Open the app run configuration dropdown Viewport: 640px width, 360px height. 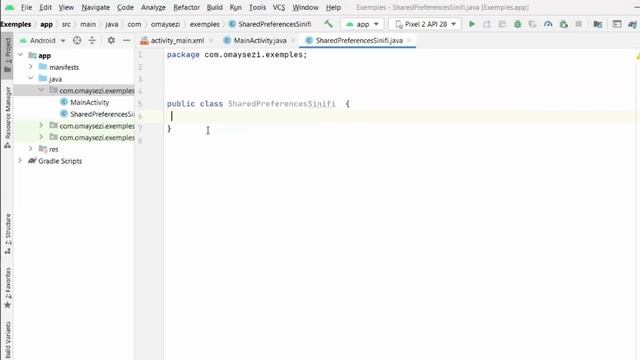point(362,24)
